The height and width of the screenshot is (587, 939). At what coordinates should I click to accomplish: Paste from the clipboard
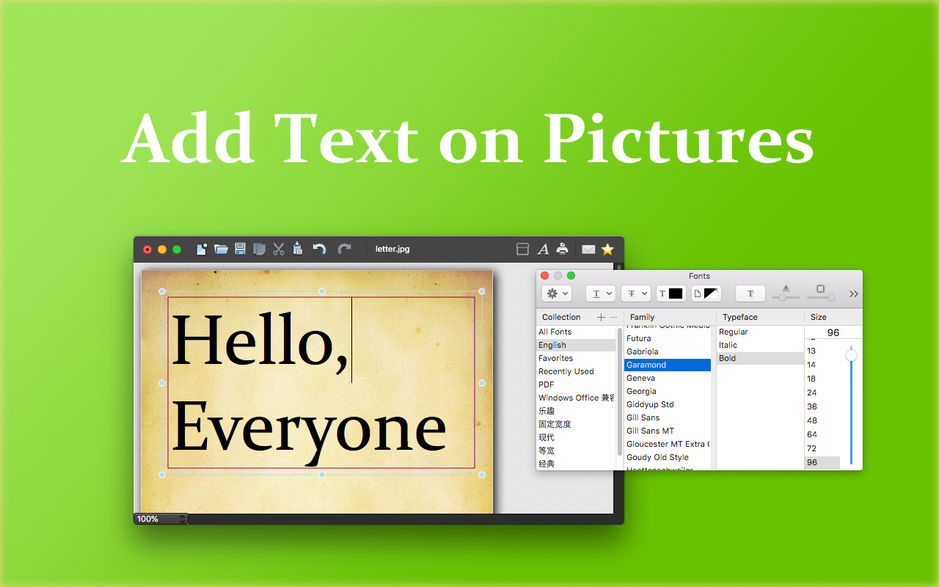pos(296,248)
